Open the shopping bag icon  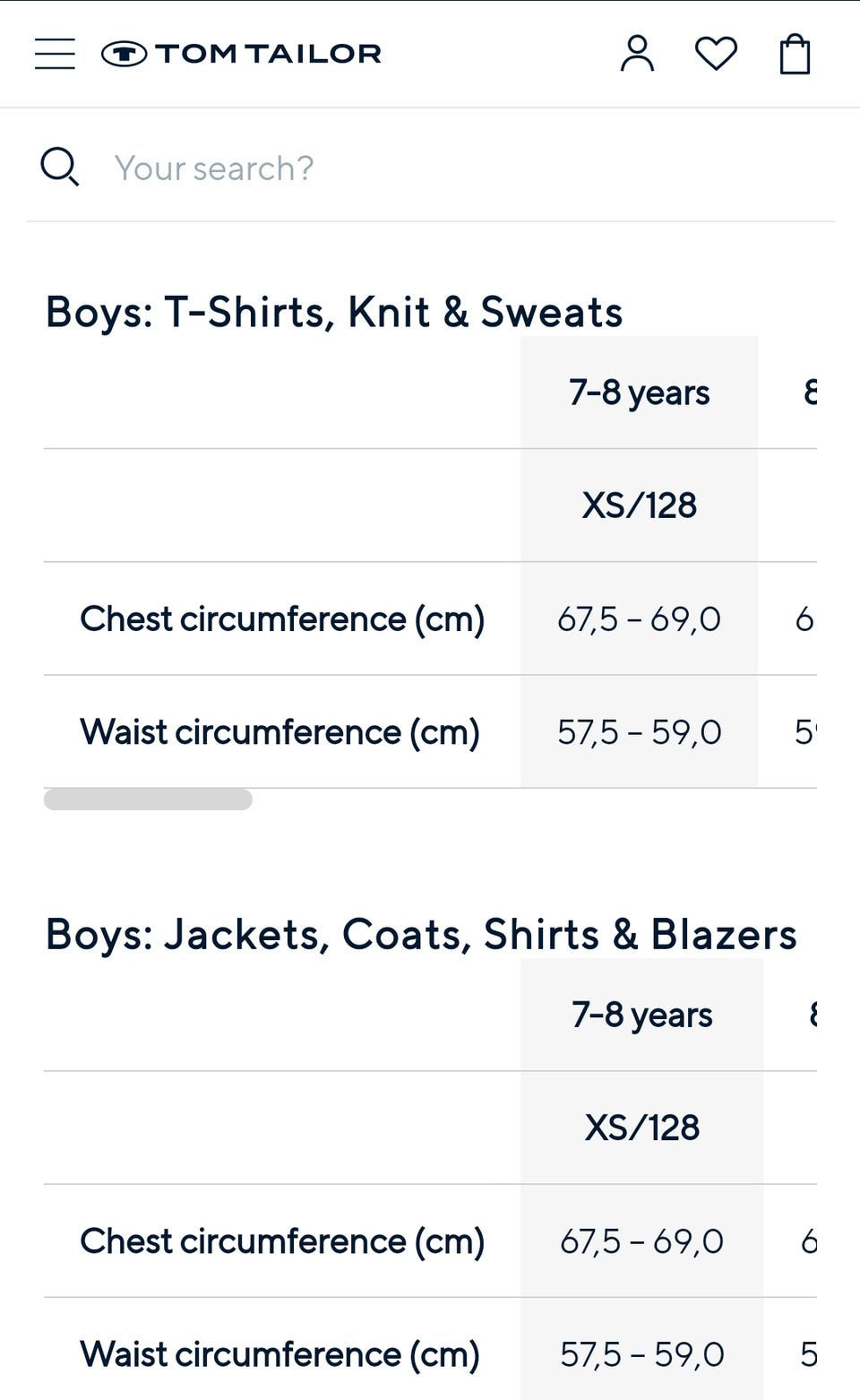click(x=795, y=54)
